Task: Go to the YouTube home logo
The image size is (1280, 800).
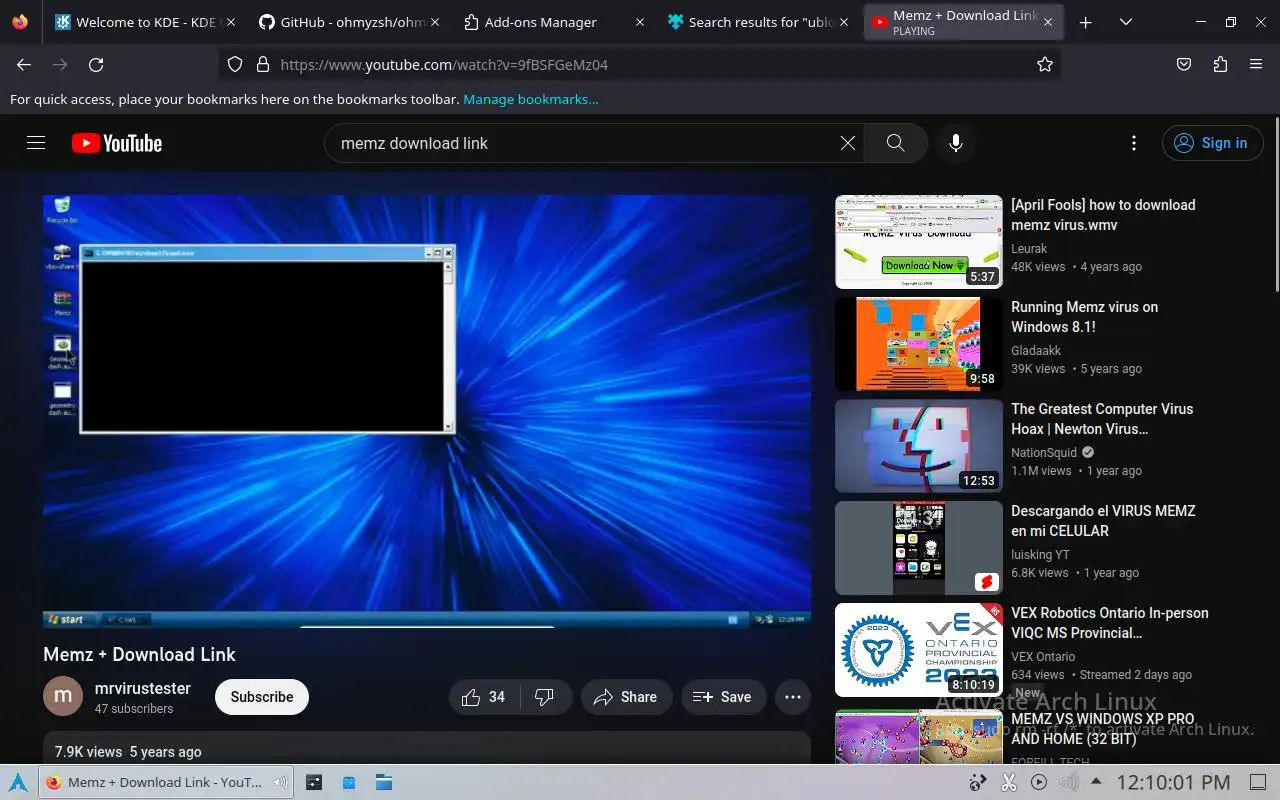Action: point(117,143)
